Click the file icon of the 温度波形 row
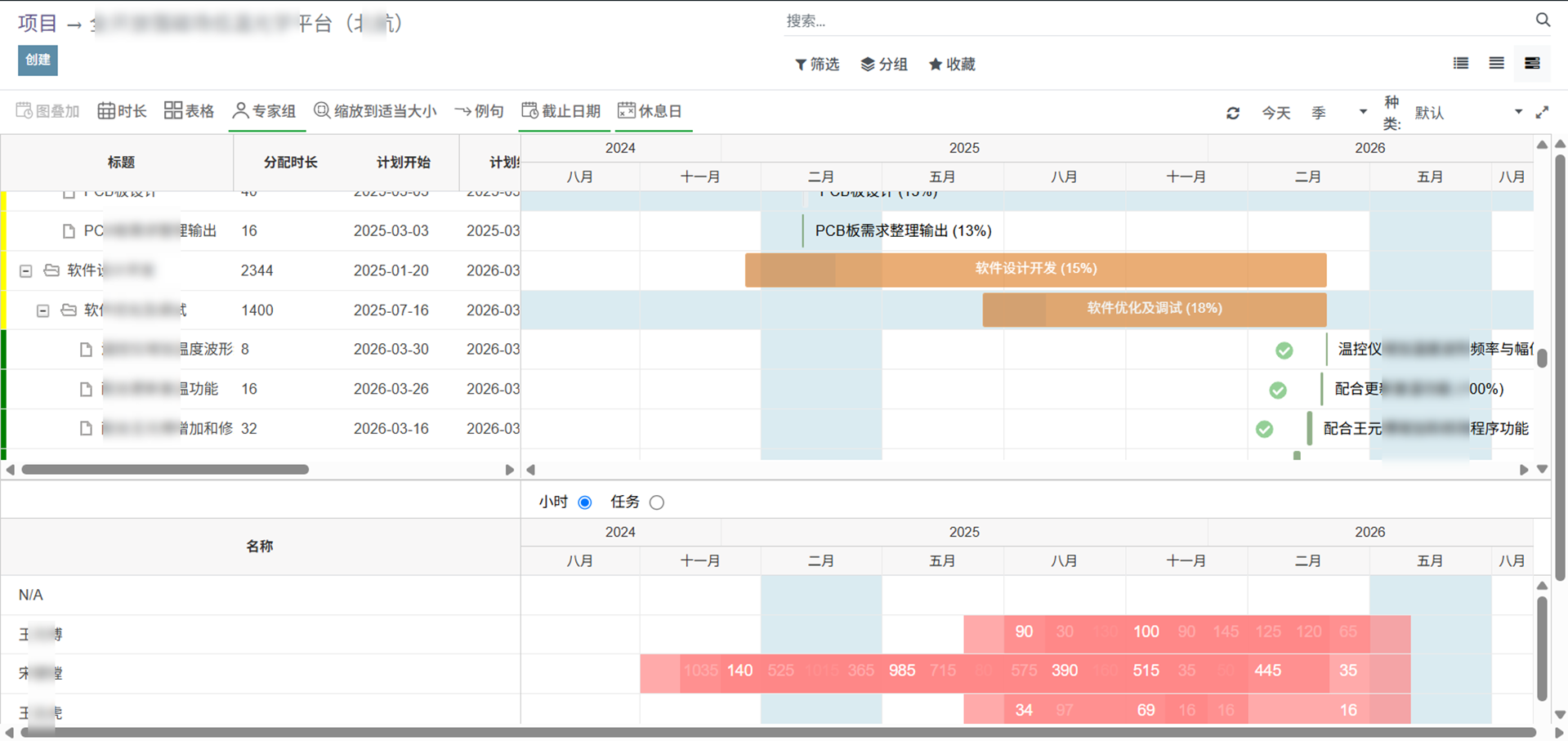The height and width of the screenshot is (741, 1568). [86, 350]
